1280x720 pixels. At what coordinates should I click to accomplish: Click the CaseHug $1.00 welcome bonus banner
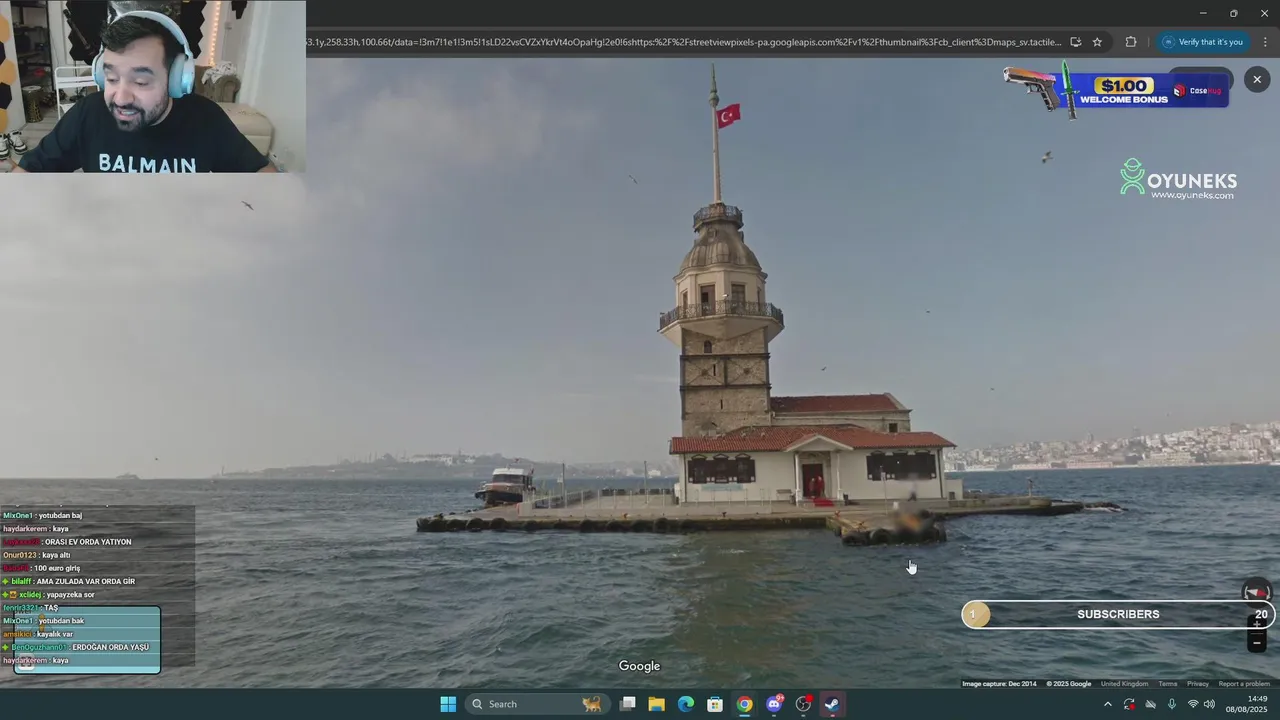click(x=1116, y=90)
